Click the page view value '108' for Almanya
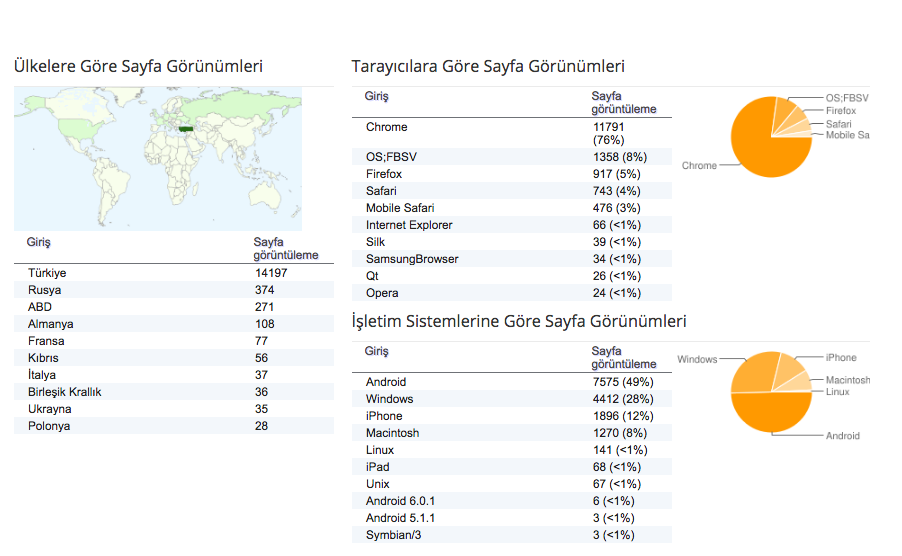Viewport: 902px width, 556px height. 265,324
